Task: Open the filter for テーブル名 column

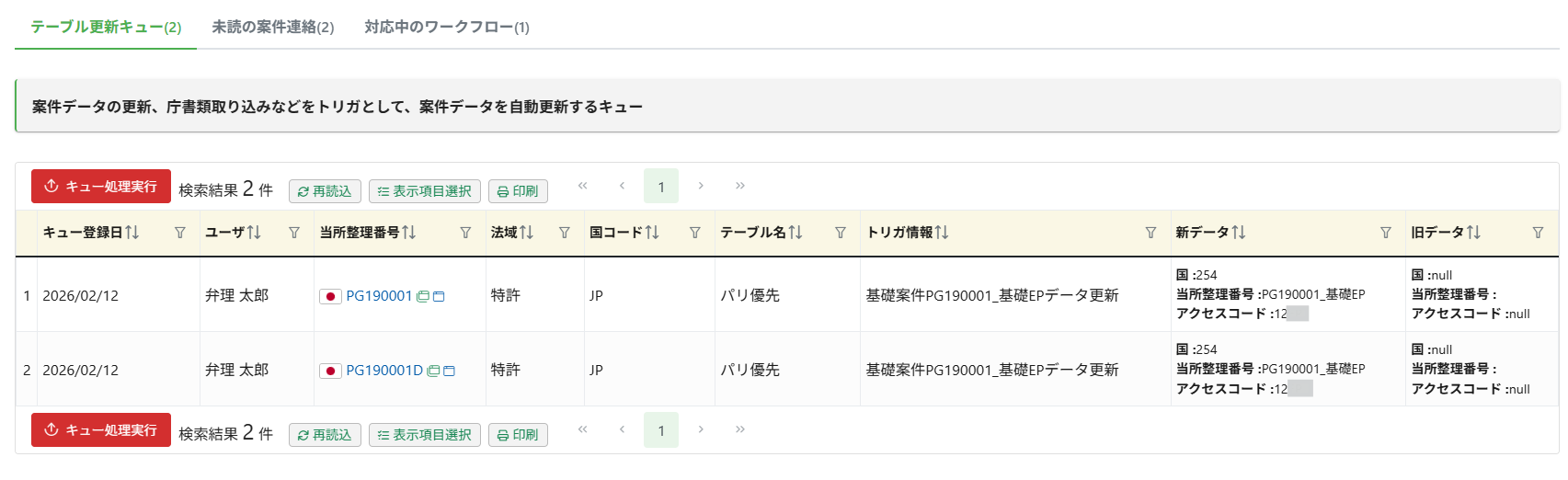Action: [x=840, y=233]
